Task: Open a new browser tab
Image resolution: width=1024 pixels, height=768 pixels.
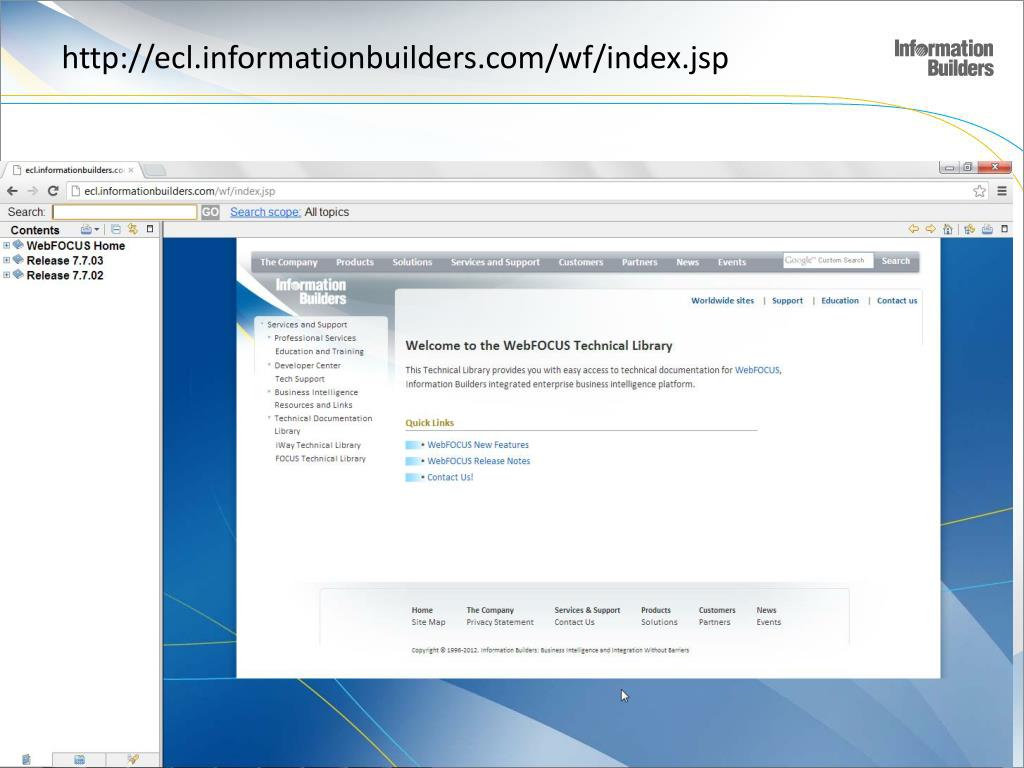Action: (x=154, y=170)
